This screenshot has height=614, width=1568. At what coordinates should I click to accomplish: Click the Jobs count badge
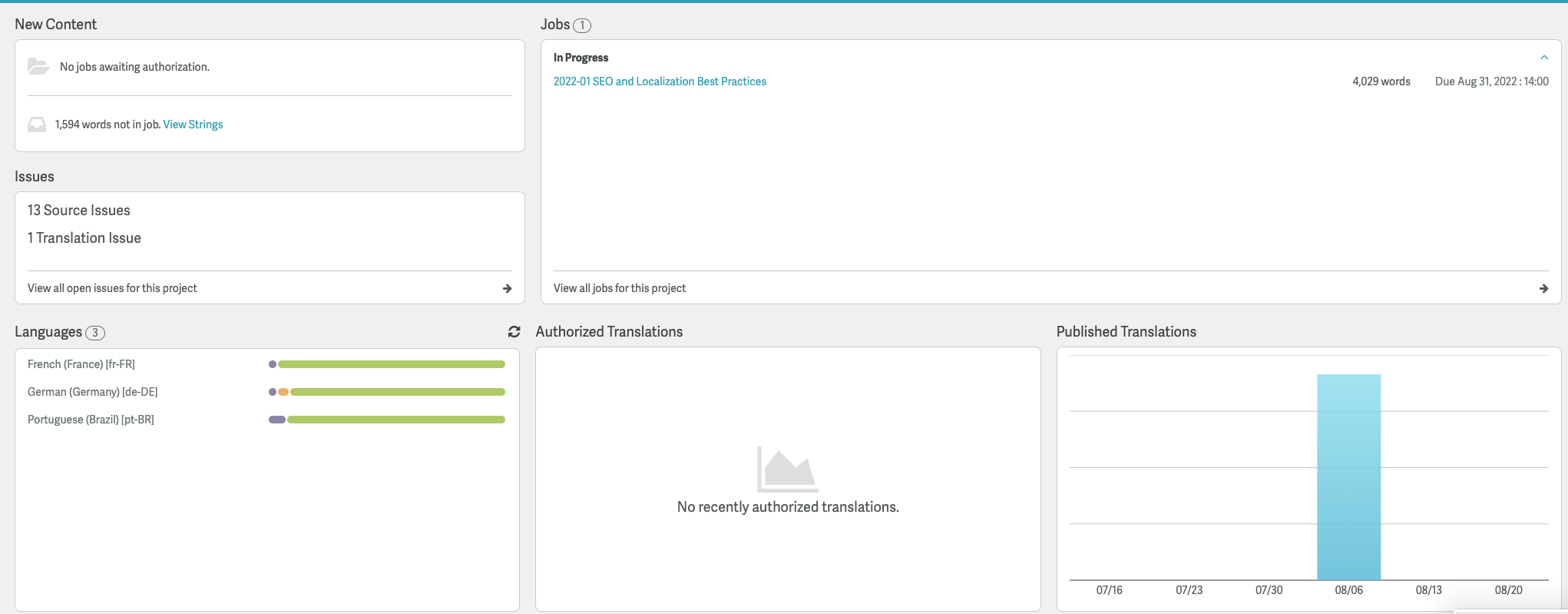(x=582, y=25)
